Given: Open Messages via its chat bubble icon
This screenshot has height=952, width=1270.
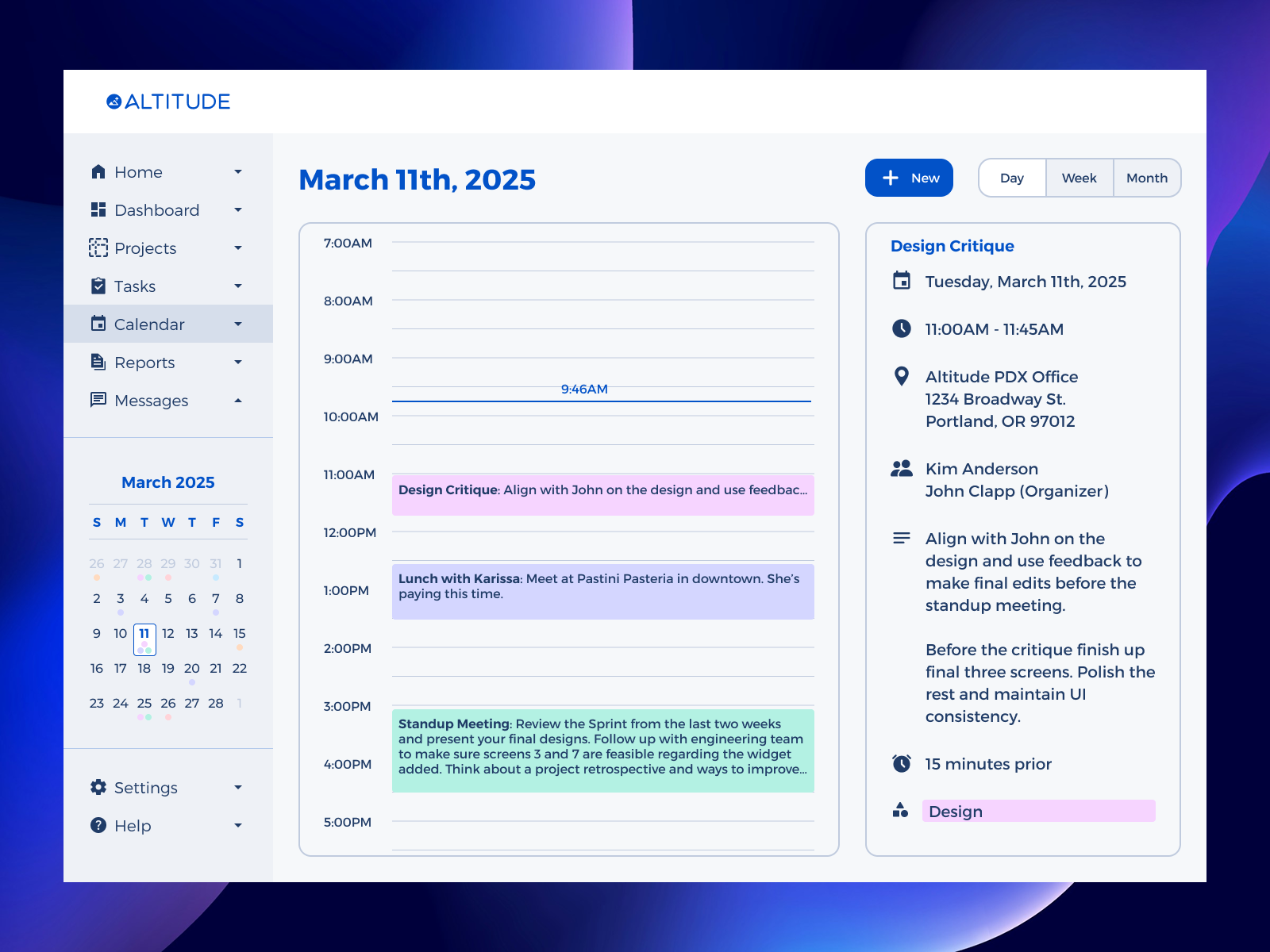Looking at the screenshot, I should click(98, 400).
